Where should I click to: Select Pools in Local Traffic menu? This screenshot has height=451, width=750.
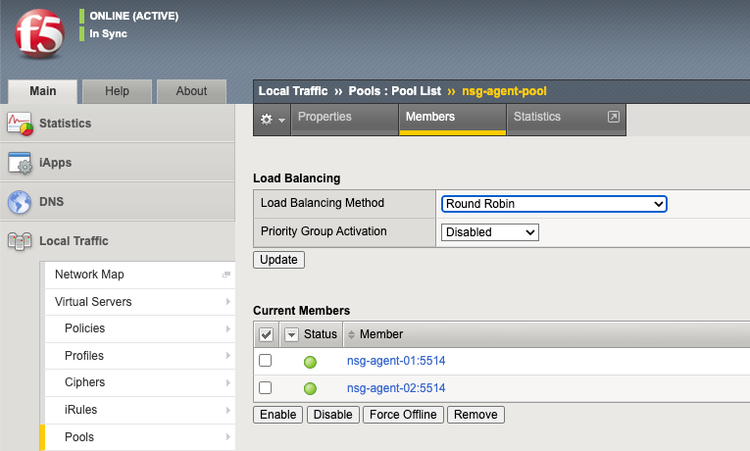[x=79, y=437]
